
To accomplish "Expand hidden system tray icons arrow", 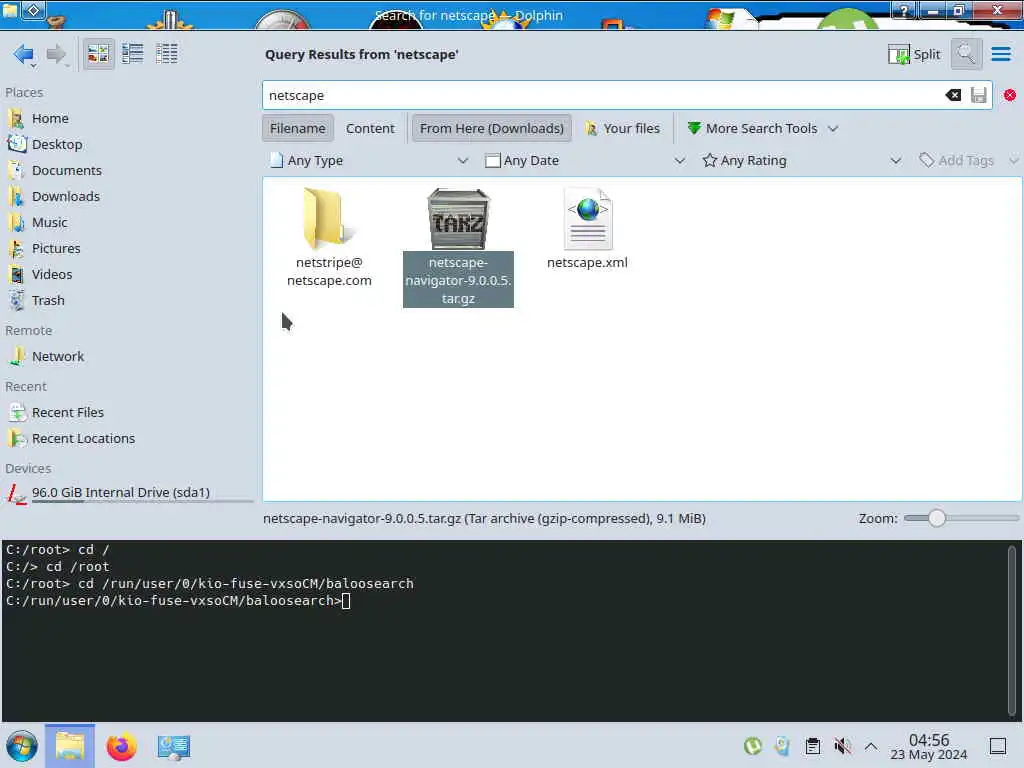I will click(871, 746).
